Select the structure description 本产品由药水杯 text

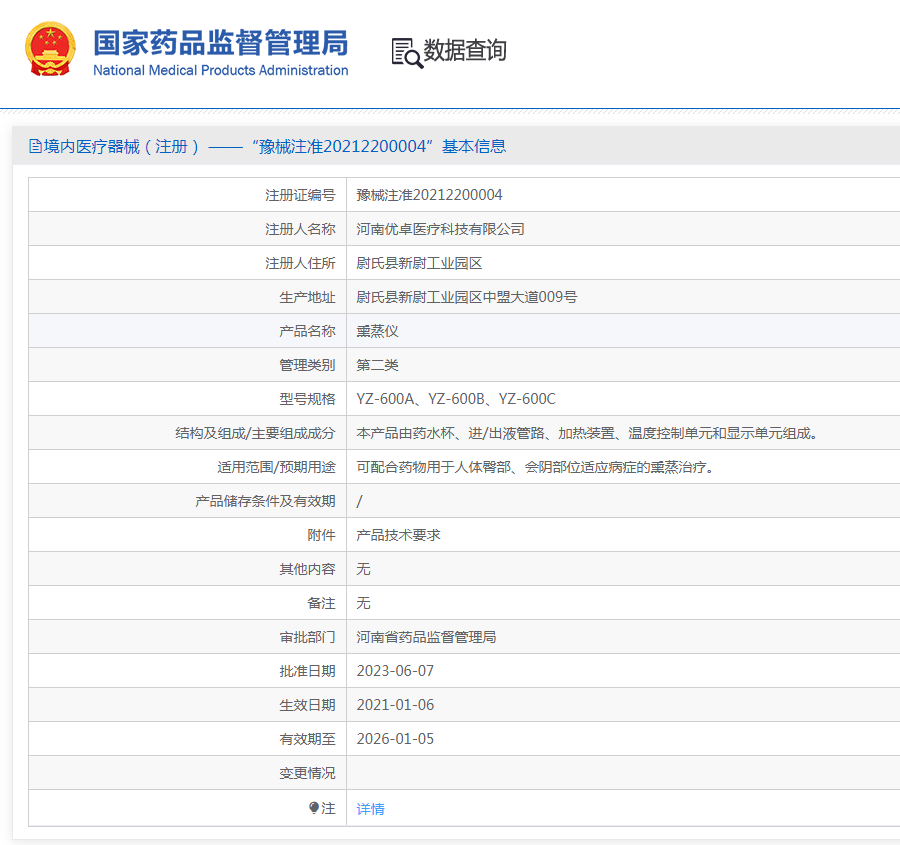pyautogui.click(x=587, y=433)
